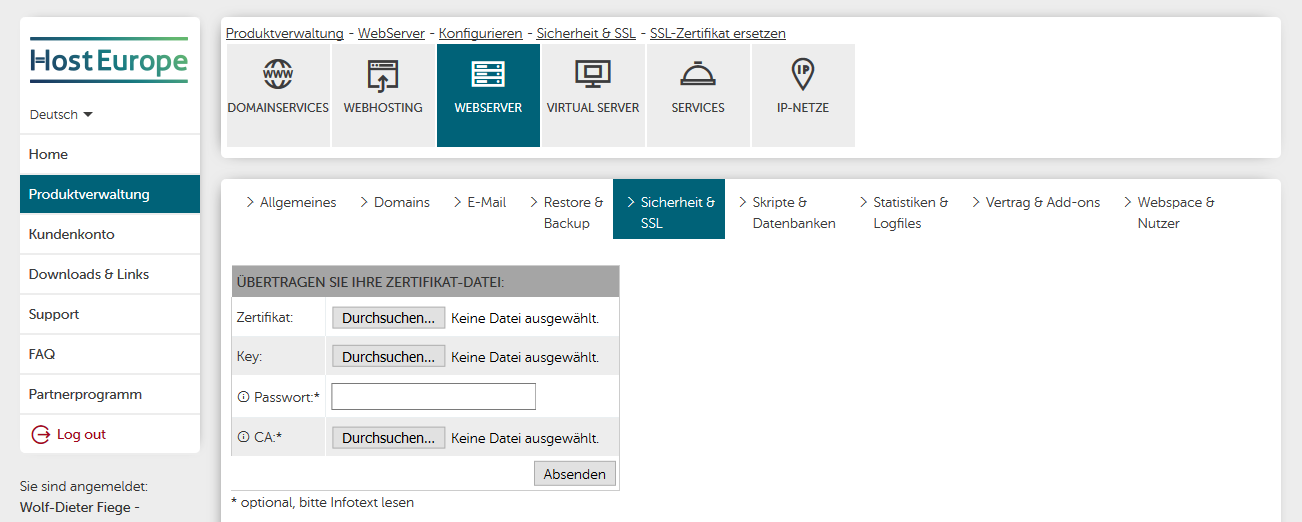Open Kundenkonto in sidebar
Image resolution: width=1302 pixels, height=522 pixels.
[x=110, y=234]
